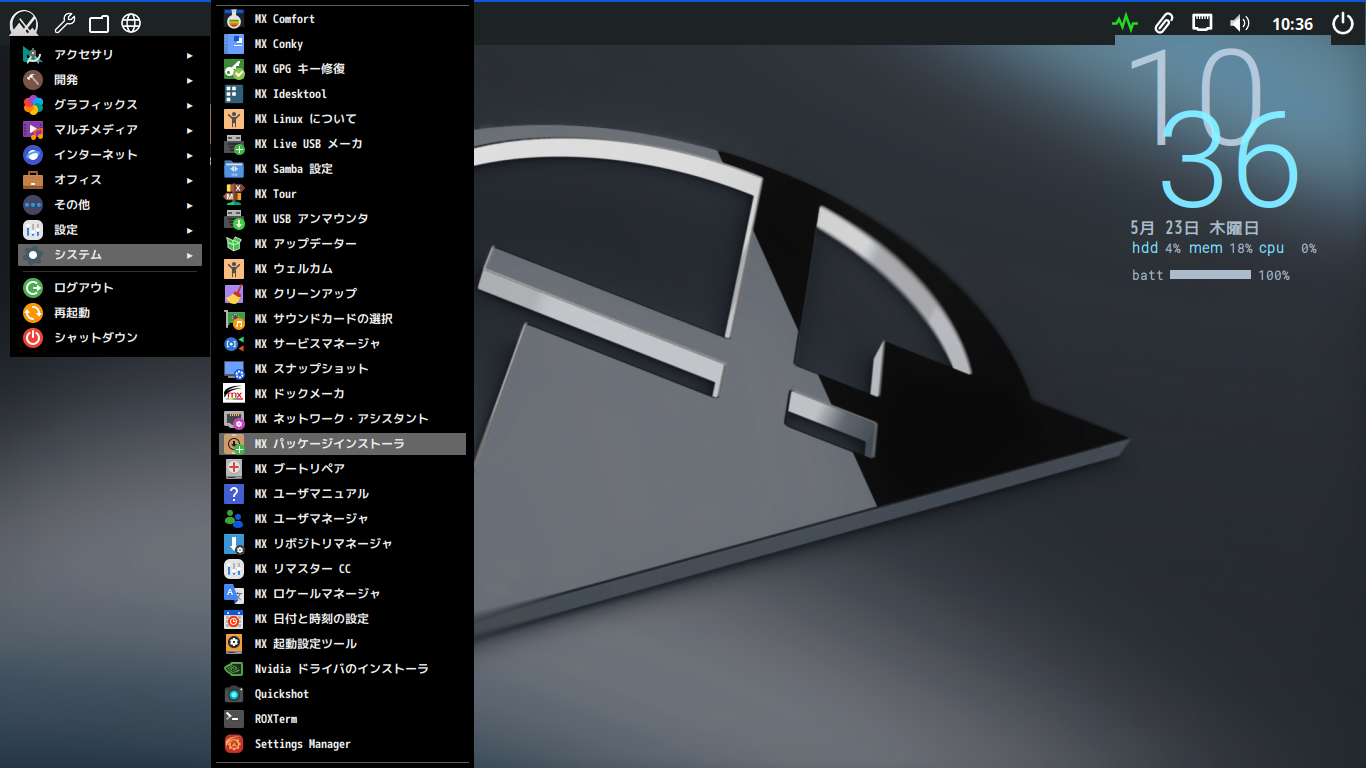This screenshot has height=768, width=1366.
Task: Click the MX クリーンアップ broom icon
Action: pos(234,294)
